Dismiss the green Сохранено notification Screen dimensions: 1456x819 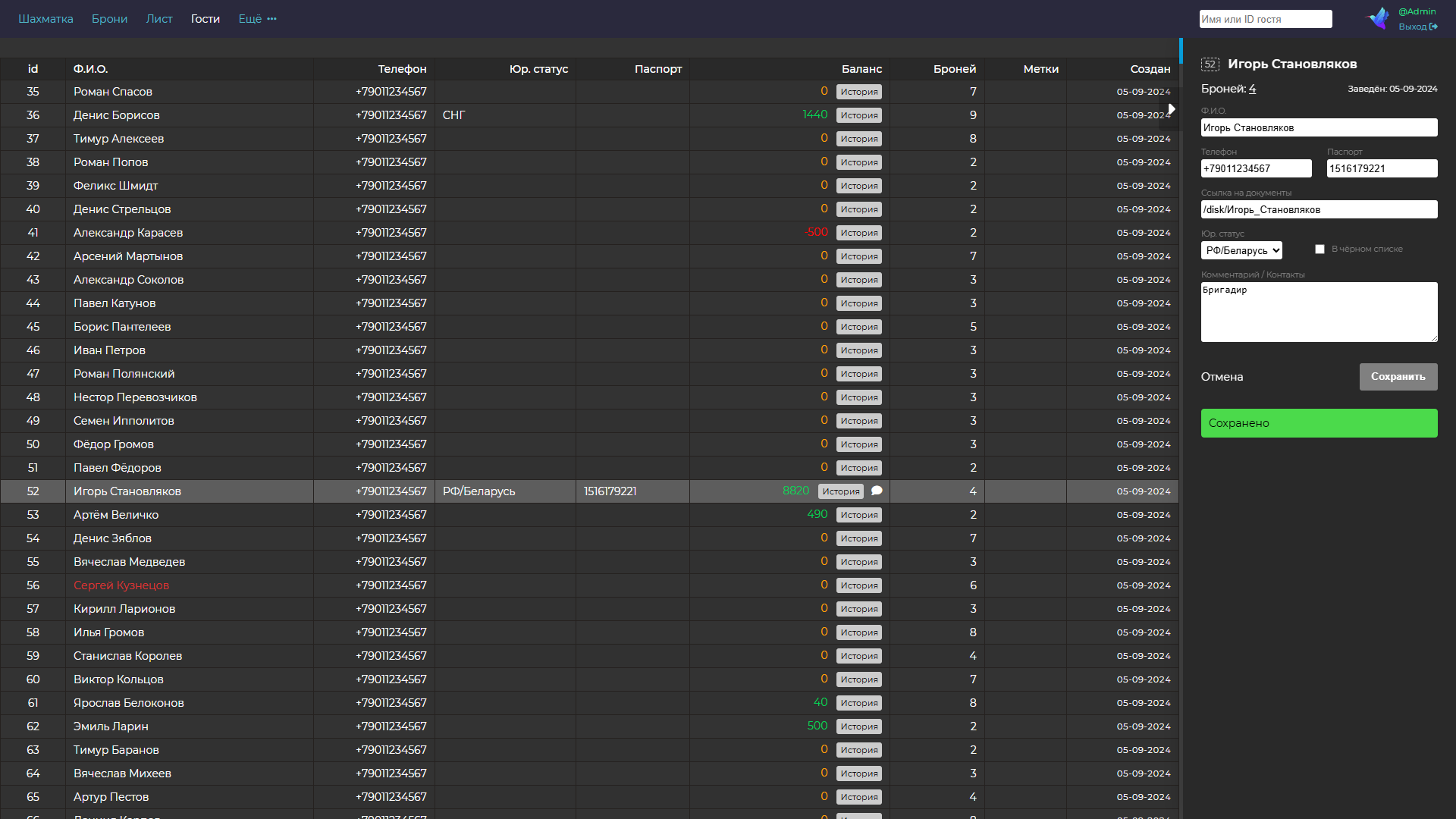click(1319, 423)
